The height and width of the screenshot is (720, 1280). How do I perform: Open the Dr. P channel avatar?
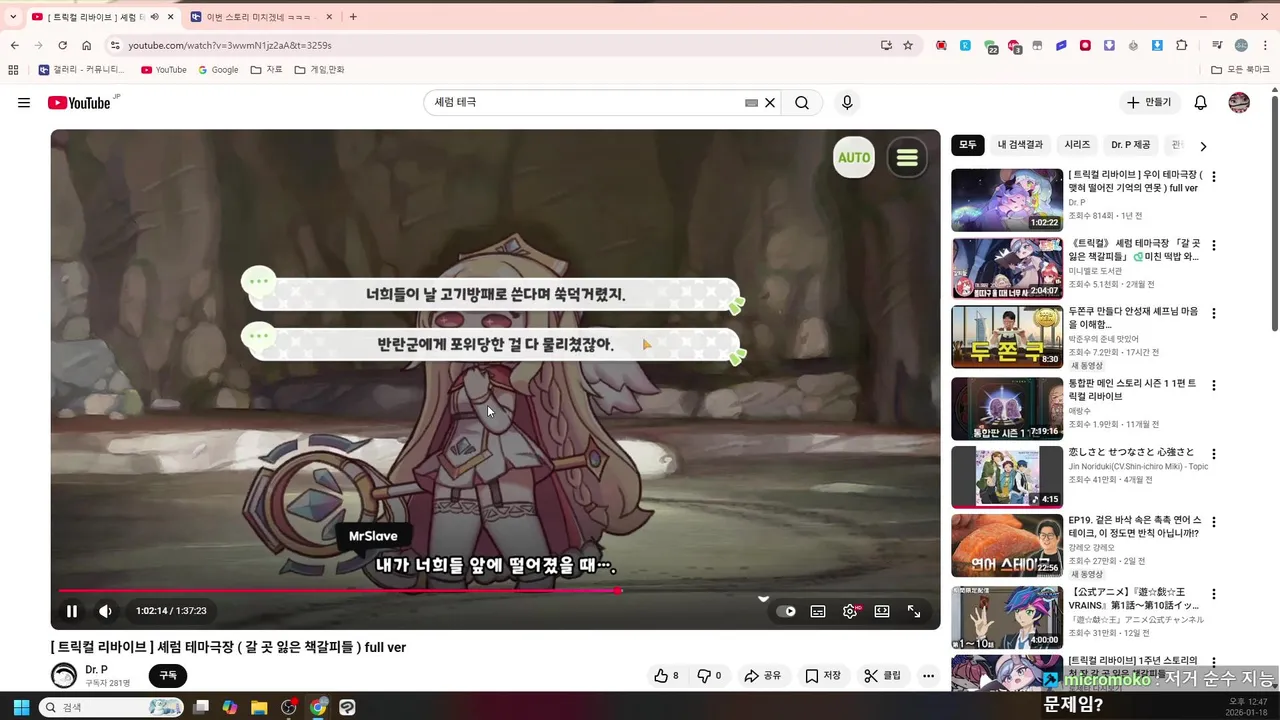pyautogui.click(x=64, y=676)
